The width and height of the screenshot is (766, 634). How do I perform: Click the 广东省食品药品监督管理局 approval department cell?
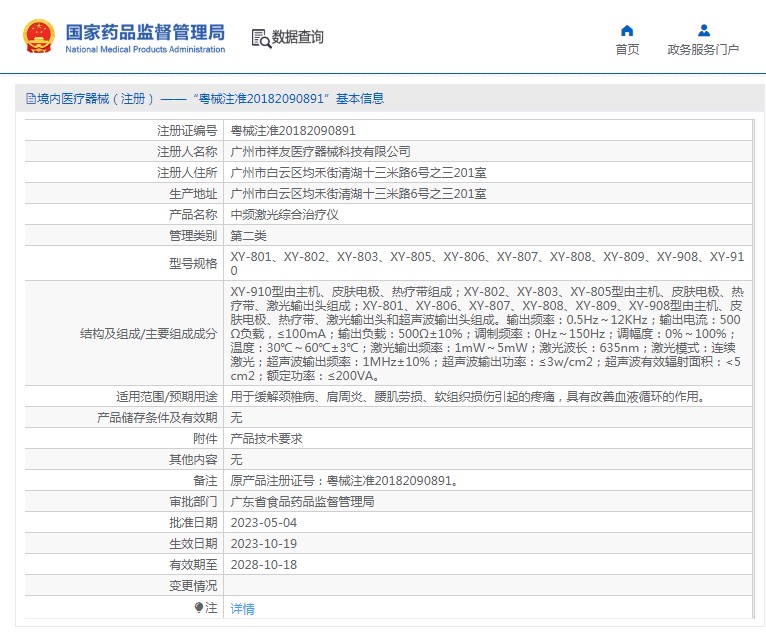(x=302, y=501)
